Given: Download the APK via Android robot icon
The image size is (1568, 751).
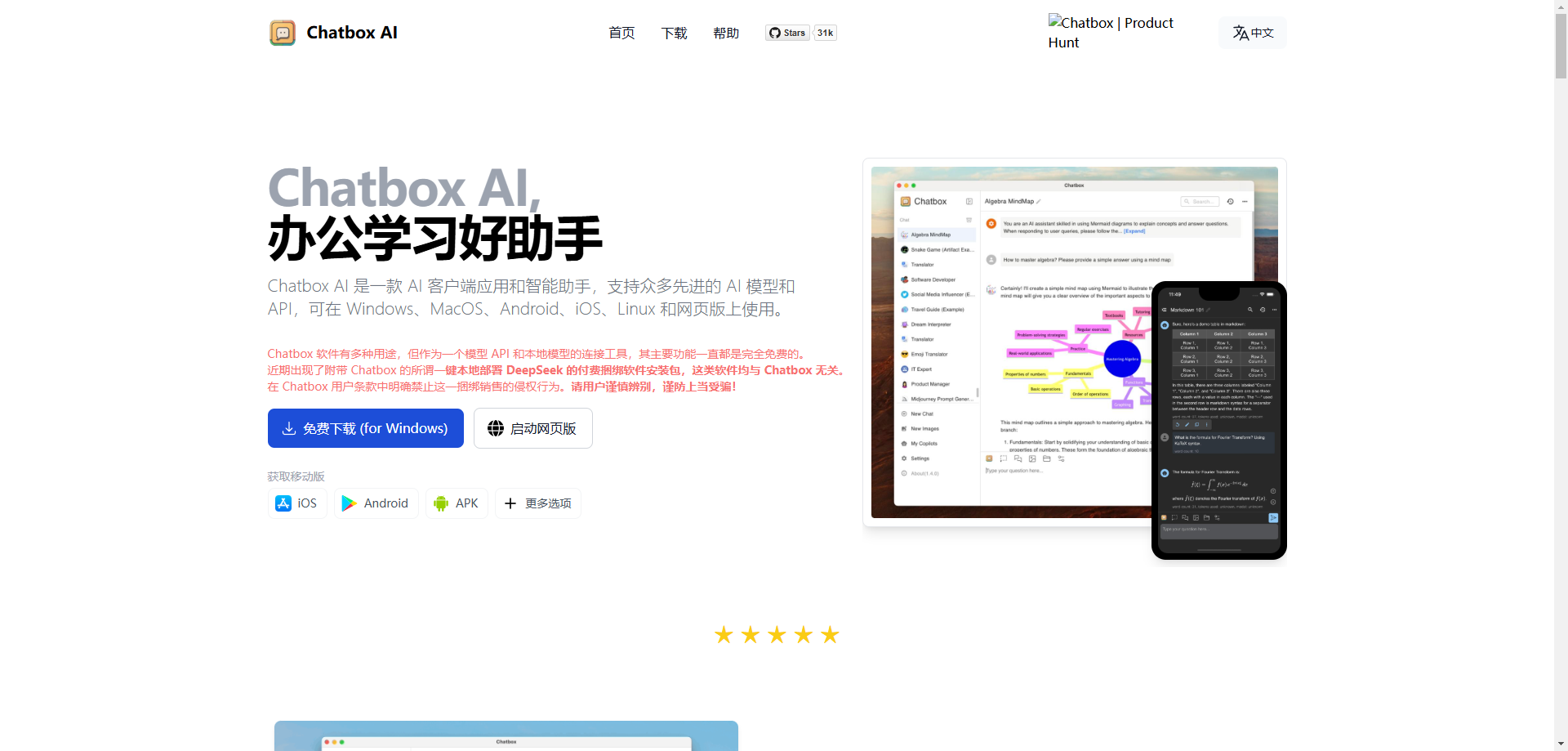Looking at the screenshot, I should [x=457, y=503].
